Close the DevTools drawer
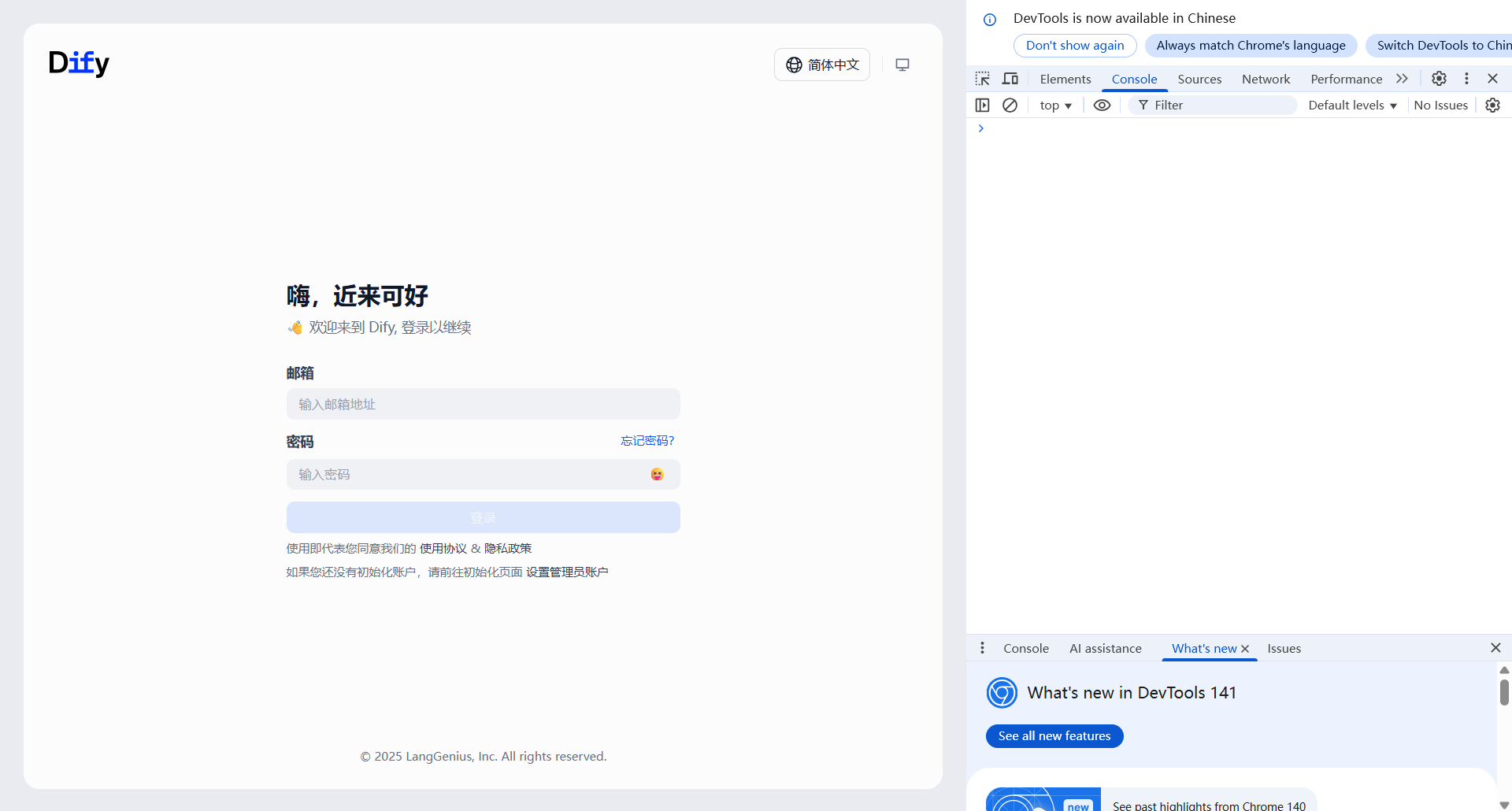 [x=1495, y=647]
